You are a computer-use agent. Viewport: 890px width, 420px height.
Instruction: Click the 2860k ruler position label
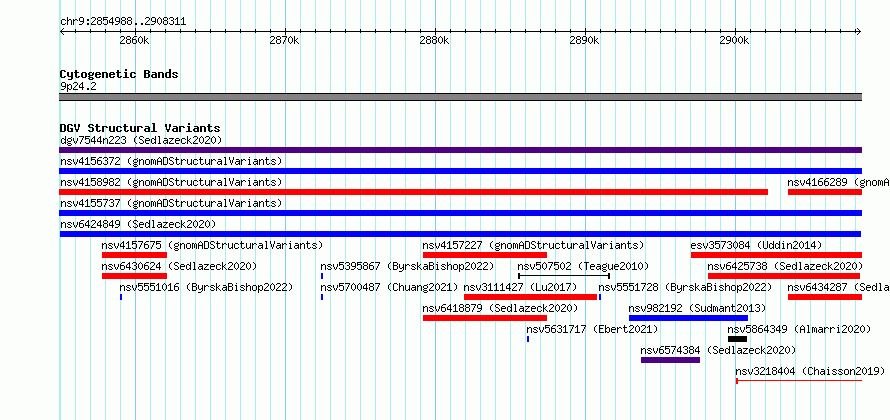(135, 40)
